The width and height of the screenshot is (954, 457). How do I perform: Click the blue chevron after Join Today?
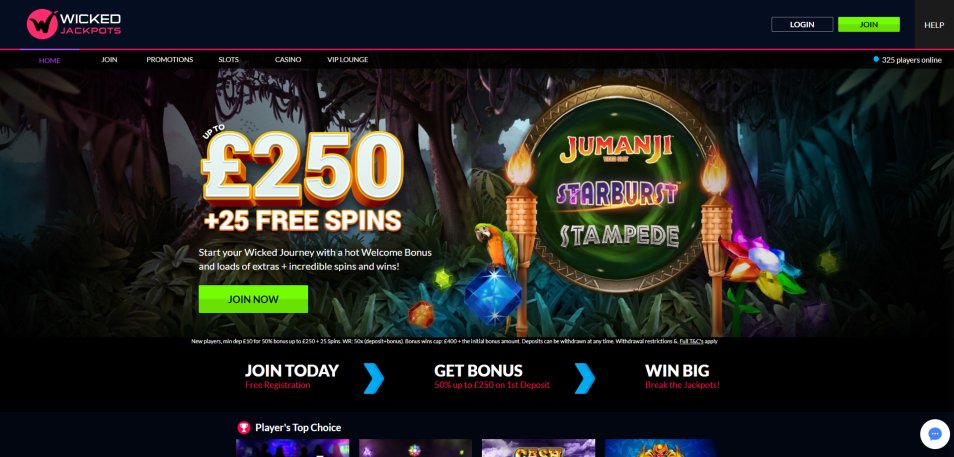[x=374, y=378]
